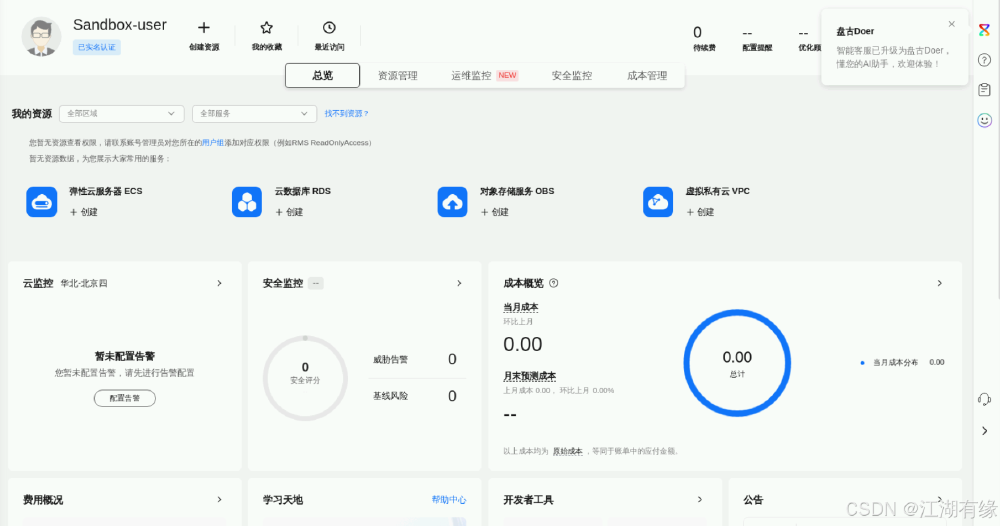Open the 盘古Doer colorful logo icon in sidebar
Image resolution: width=1000 pixels, height=526 pixels.
(x=985, y=30)
